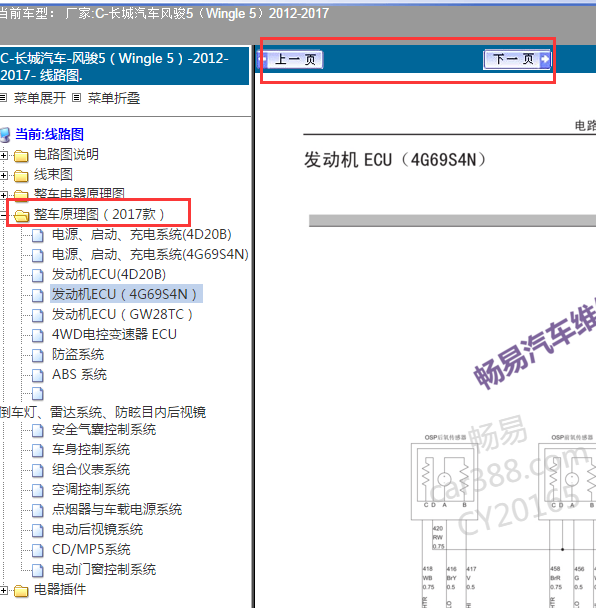Click document icon beside 电动门窗控制系统

coord(38,570)
